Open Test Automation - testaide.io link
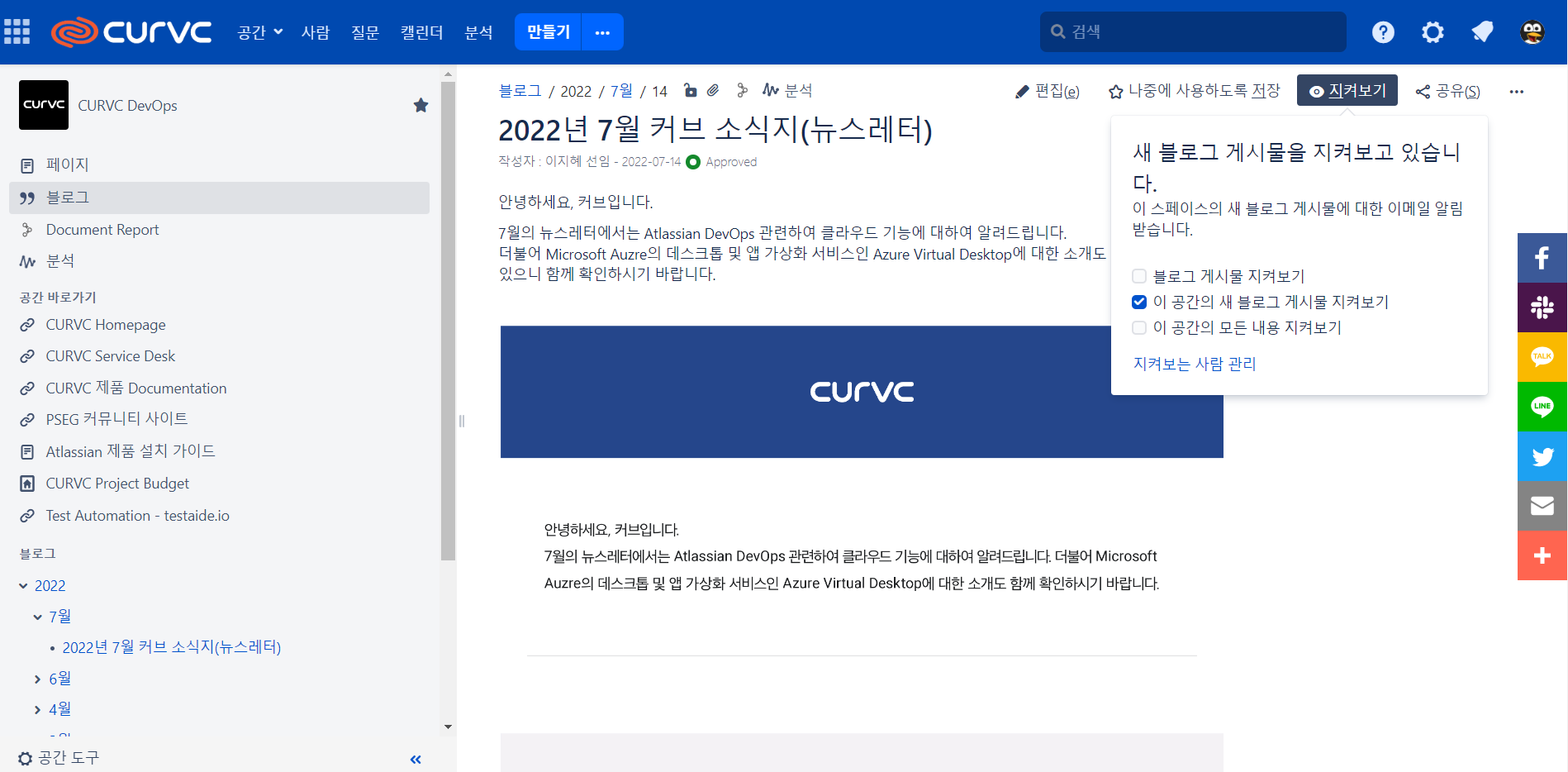The height and width of the screenshot is (772, 1568). 137,516
